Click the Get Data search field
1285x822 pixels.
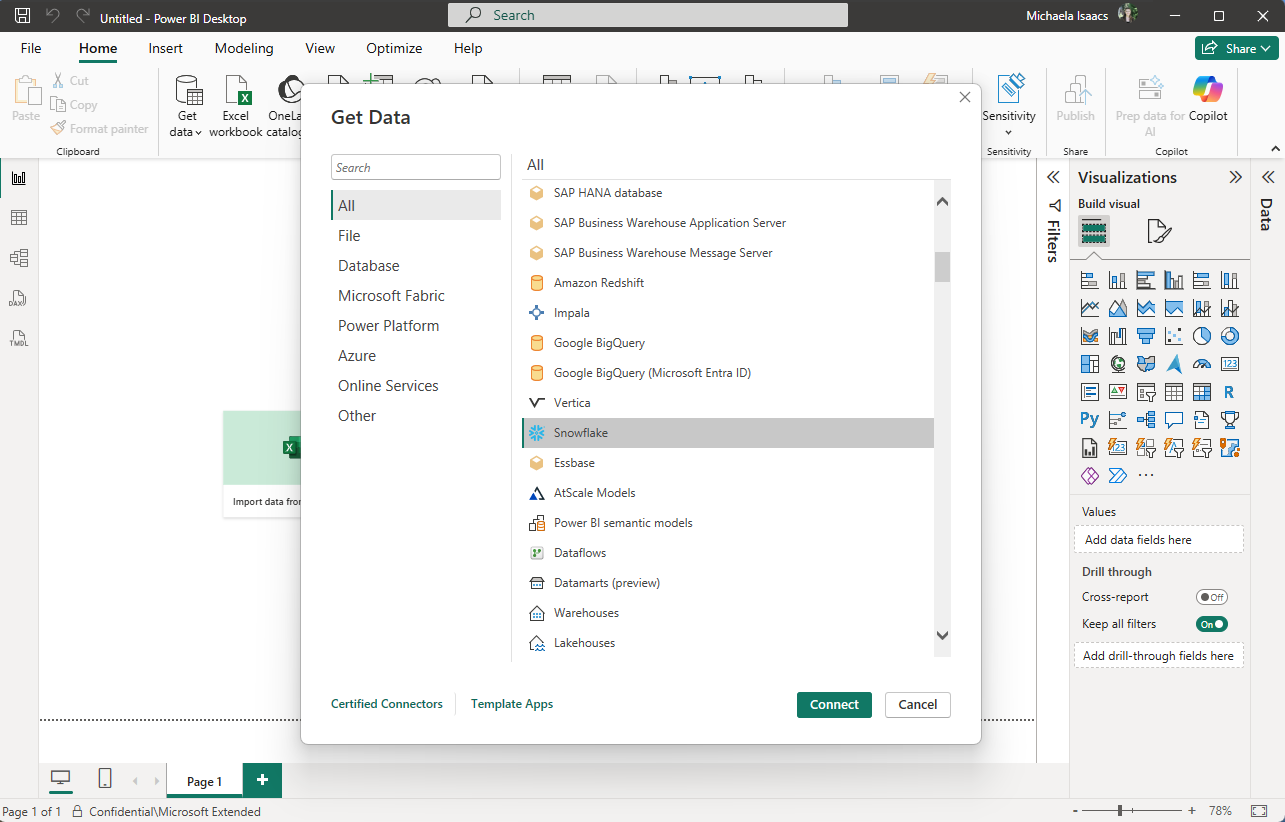pyautogui.click(x=415, y=168)
